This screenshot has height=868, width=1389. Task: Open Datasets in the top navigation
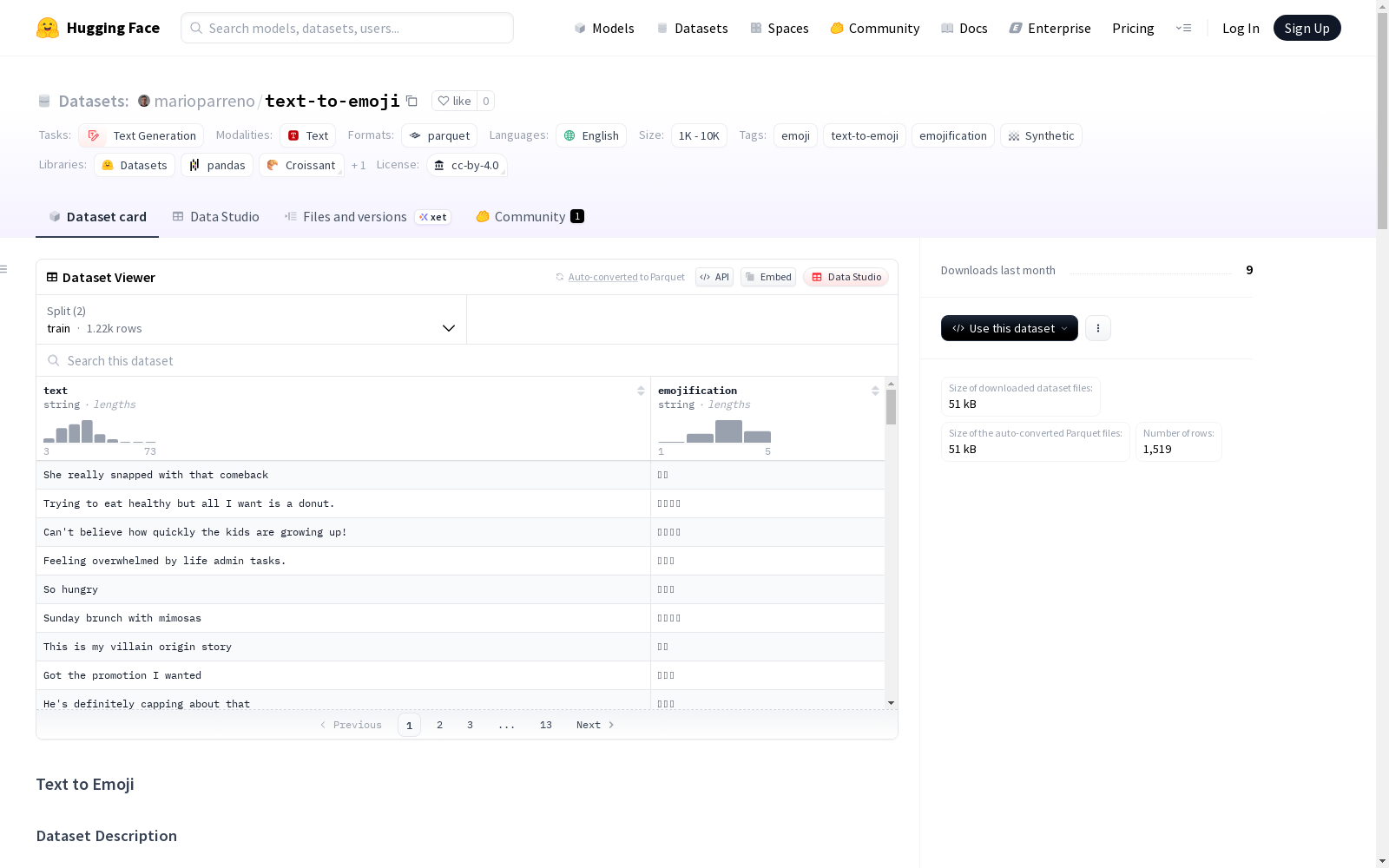click(692, 28)
